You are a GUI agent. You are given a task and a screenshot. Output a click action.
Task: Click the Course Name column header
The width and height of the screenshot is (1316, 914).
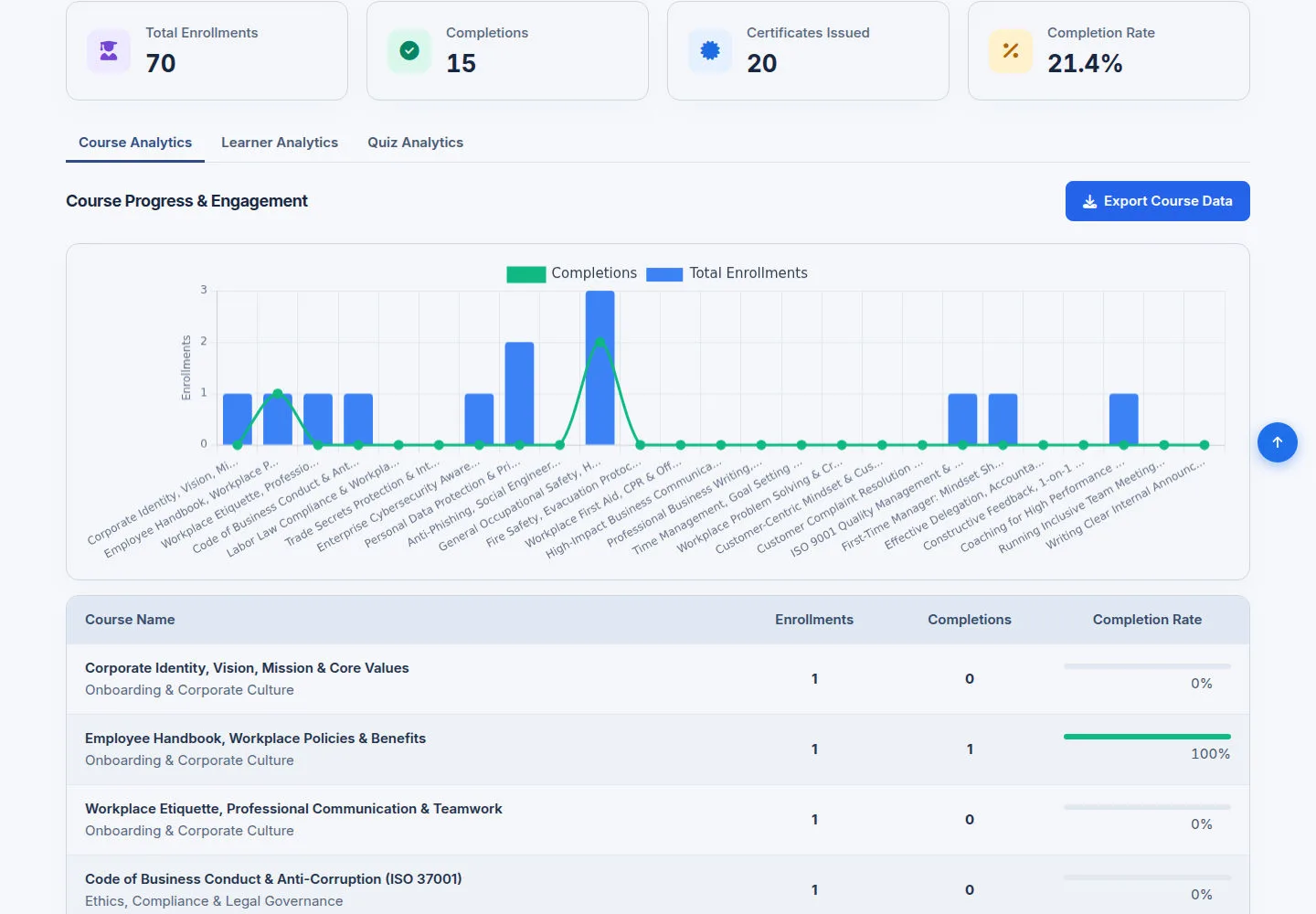click(x=130, y=620)
